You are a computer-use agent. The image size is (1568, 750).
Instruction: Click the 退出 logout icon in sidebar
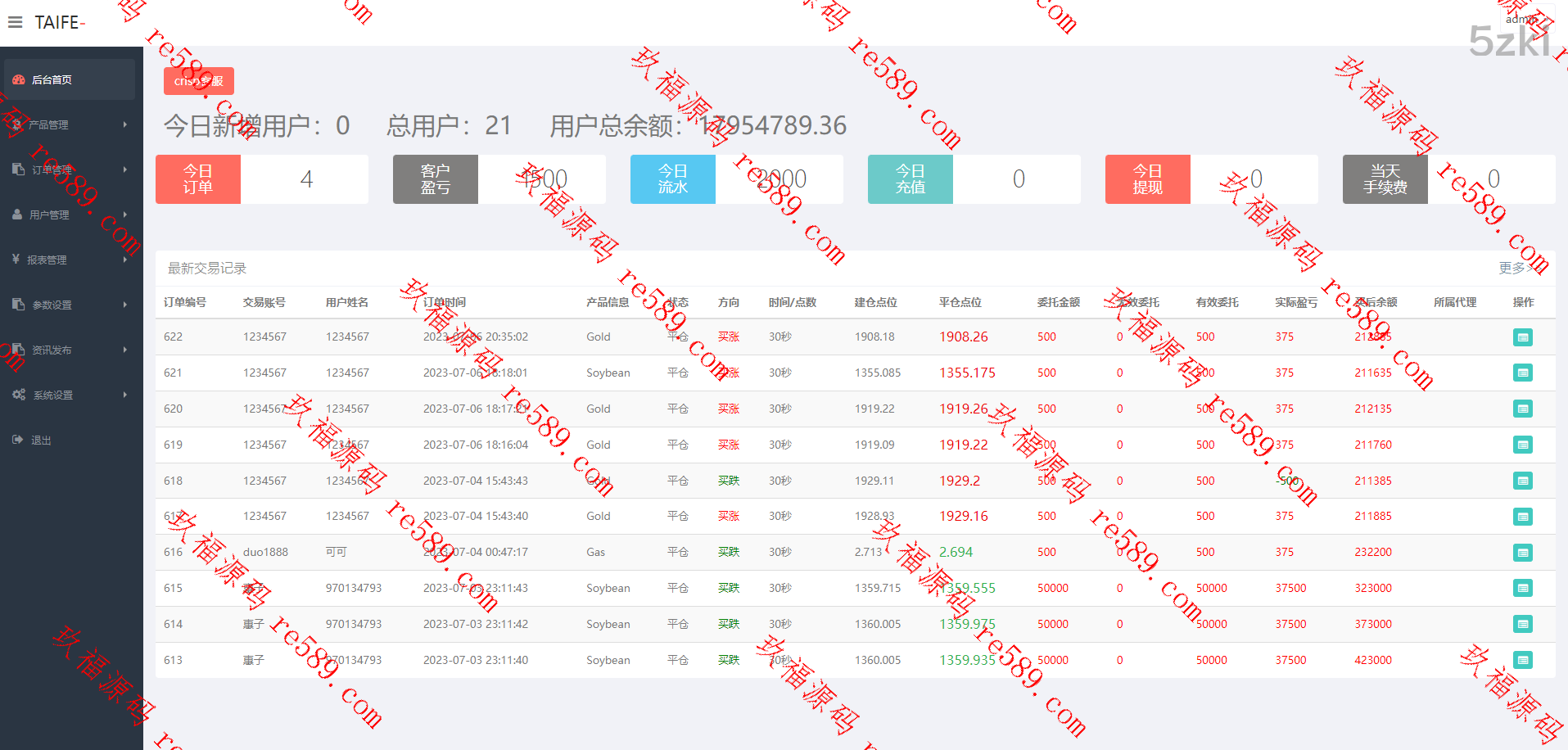[18, 440]
